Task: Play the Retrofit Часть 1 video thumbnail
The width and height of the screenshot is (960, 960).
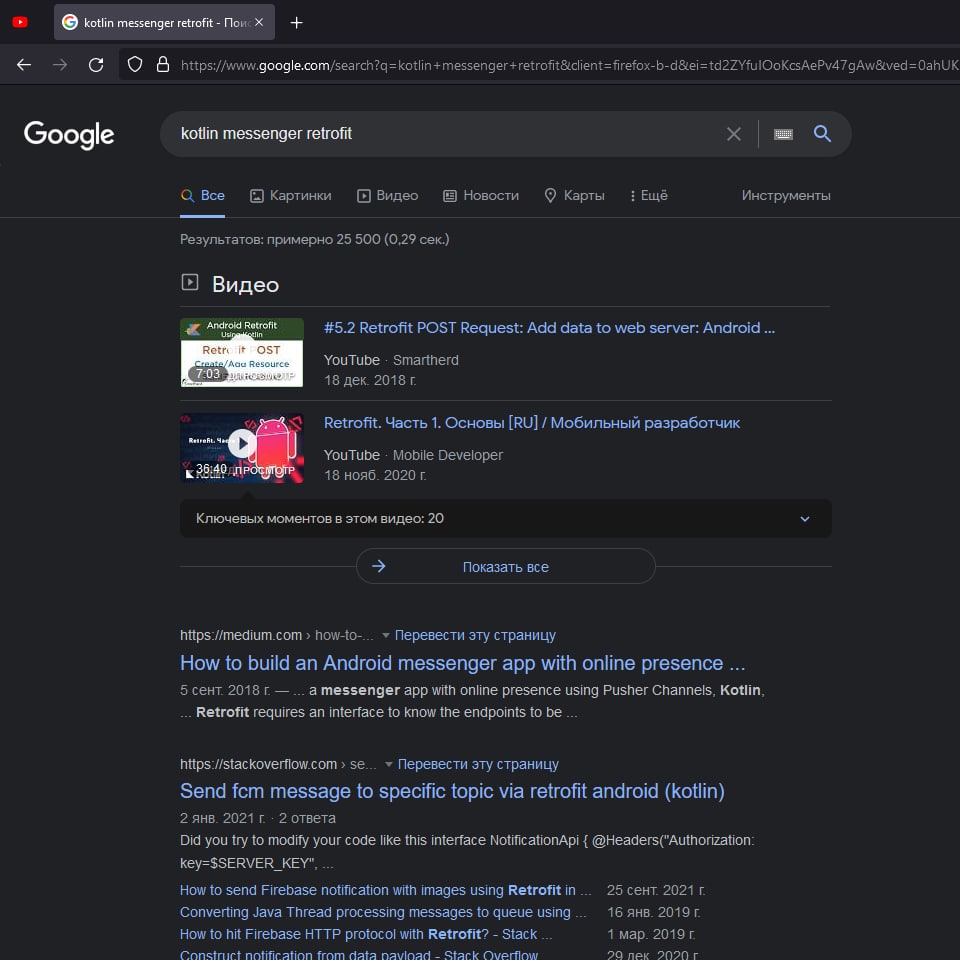Action: (242, 448)
